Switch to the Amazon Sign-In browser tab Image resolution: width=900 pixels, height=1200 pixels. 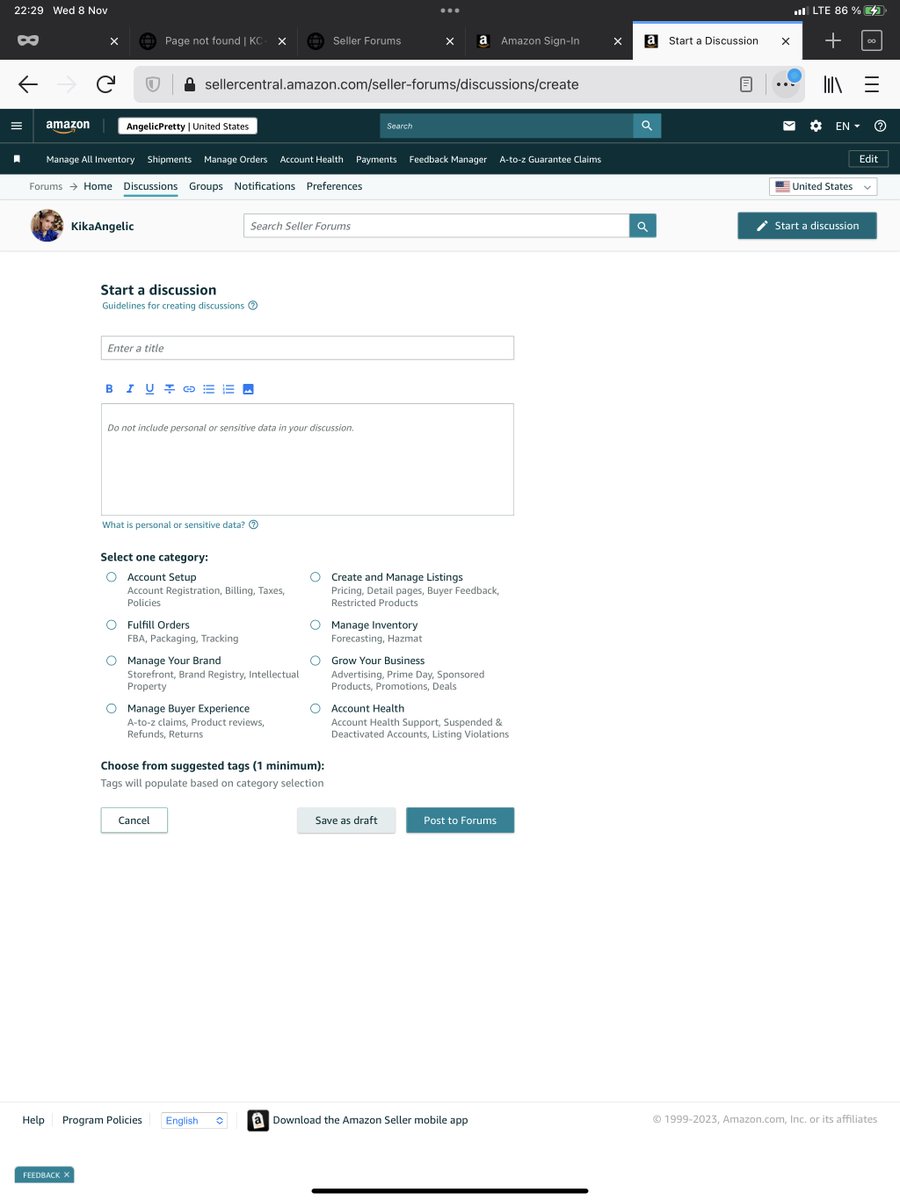(540, 41)
